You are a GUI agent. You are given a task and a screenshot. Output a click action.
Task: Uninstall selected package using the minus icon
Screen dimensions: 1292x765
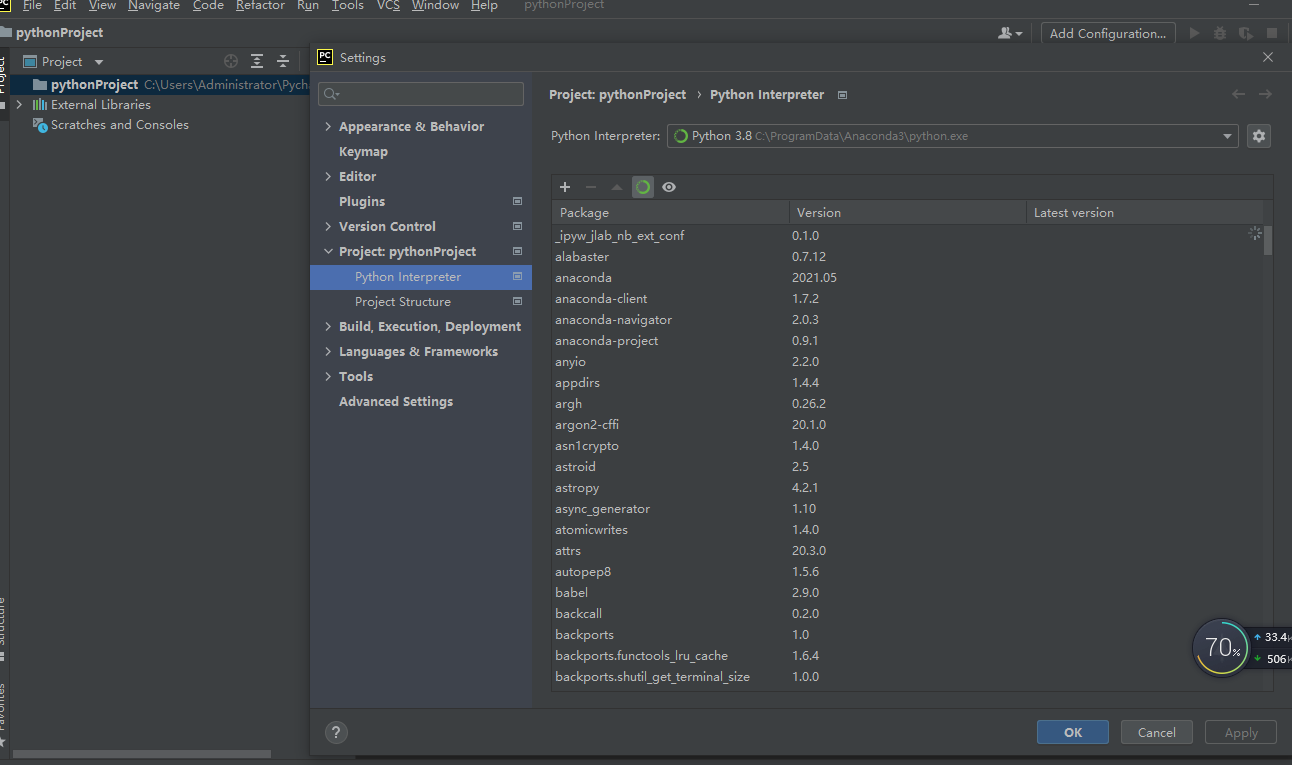[x=590, y=187]
